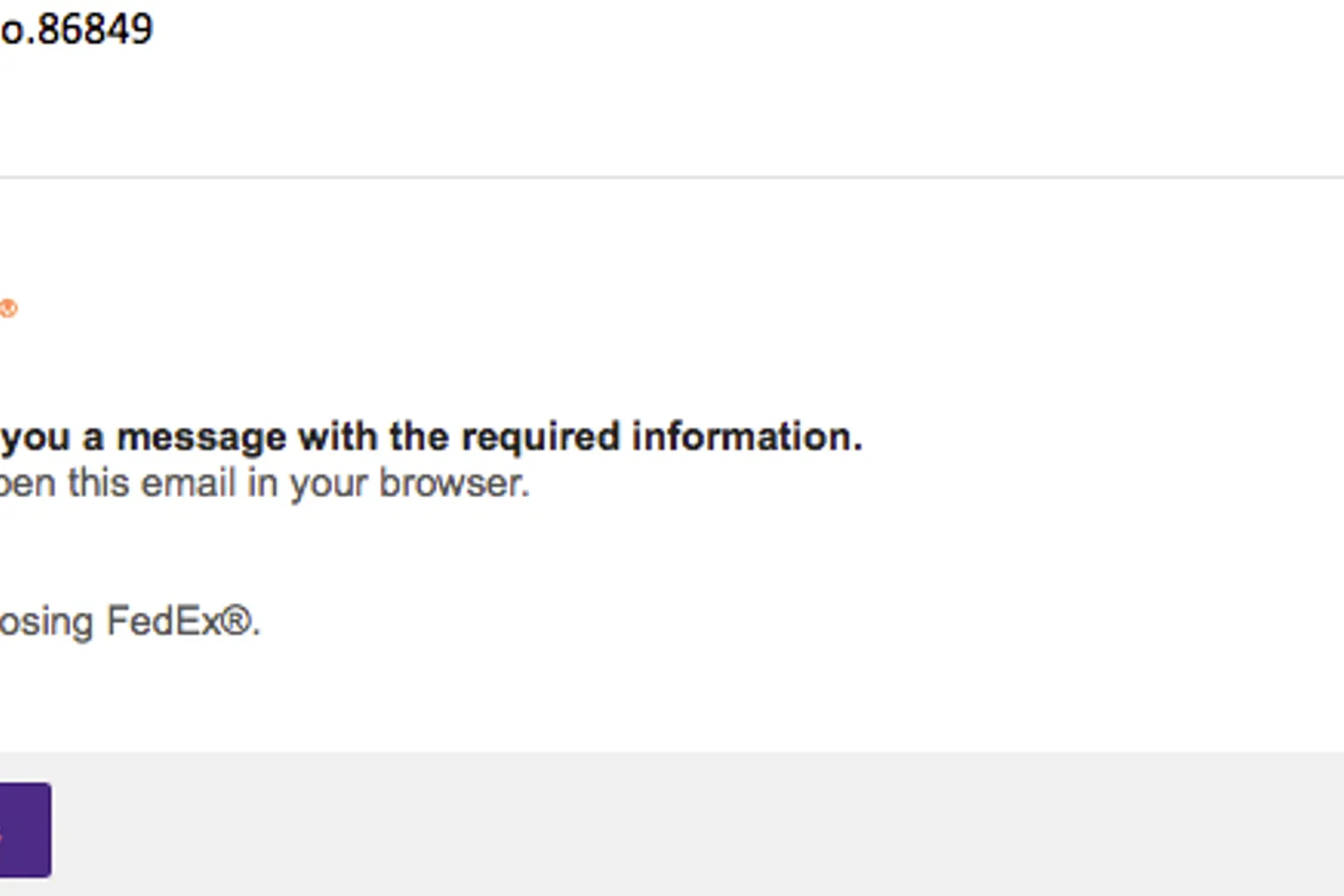Click the bold word "you" starting the line
This screenshot has height=896, width=1344.
pos(35,437)
